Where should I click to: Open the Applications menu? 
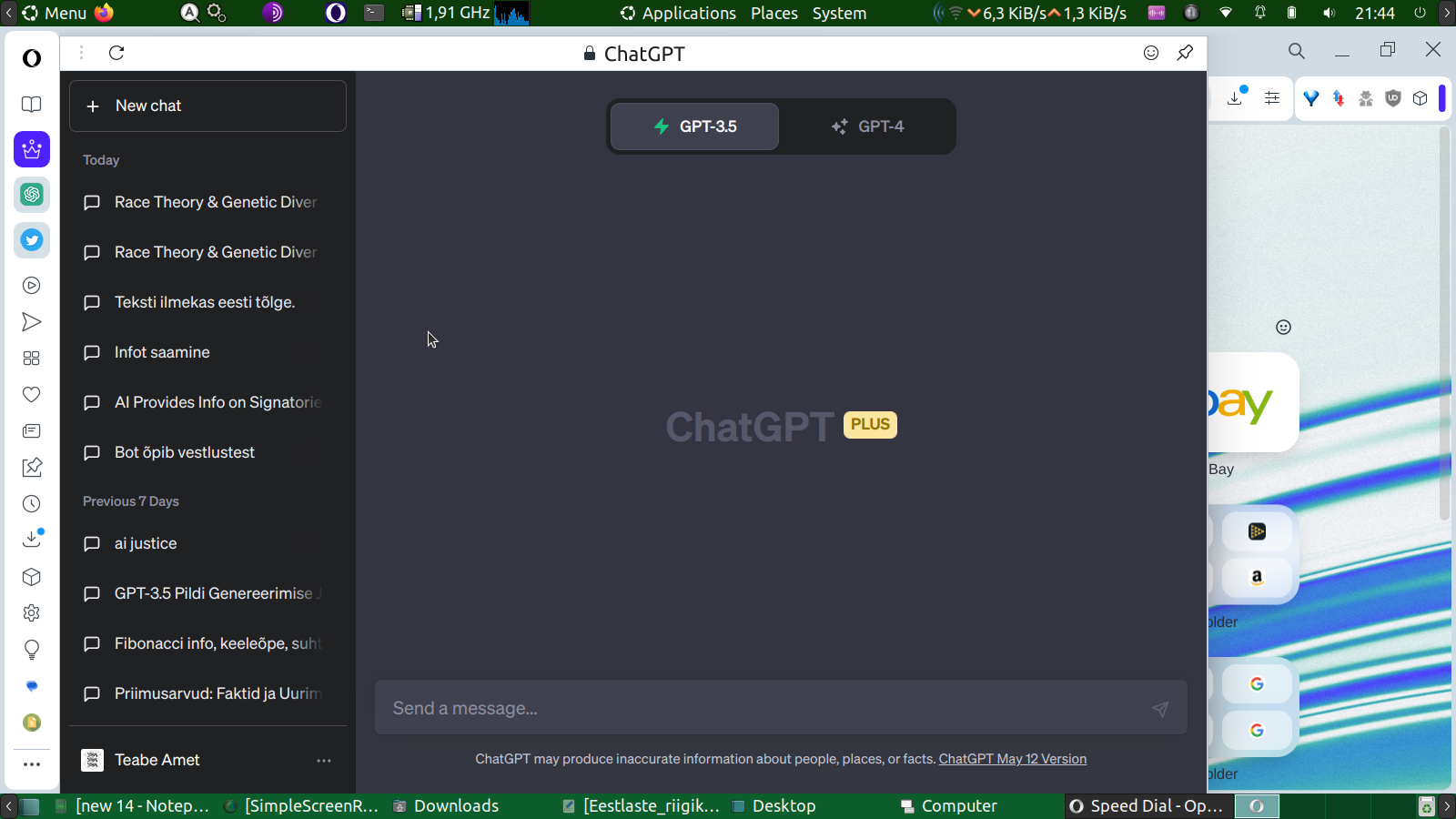pyautogui.click(x=678, y=13)
